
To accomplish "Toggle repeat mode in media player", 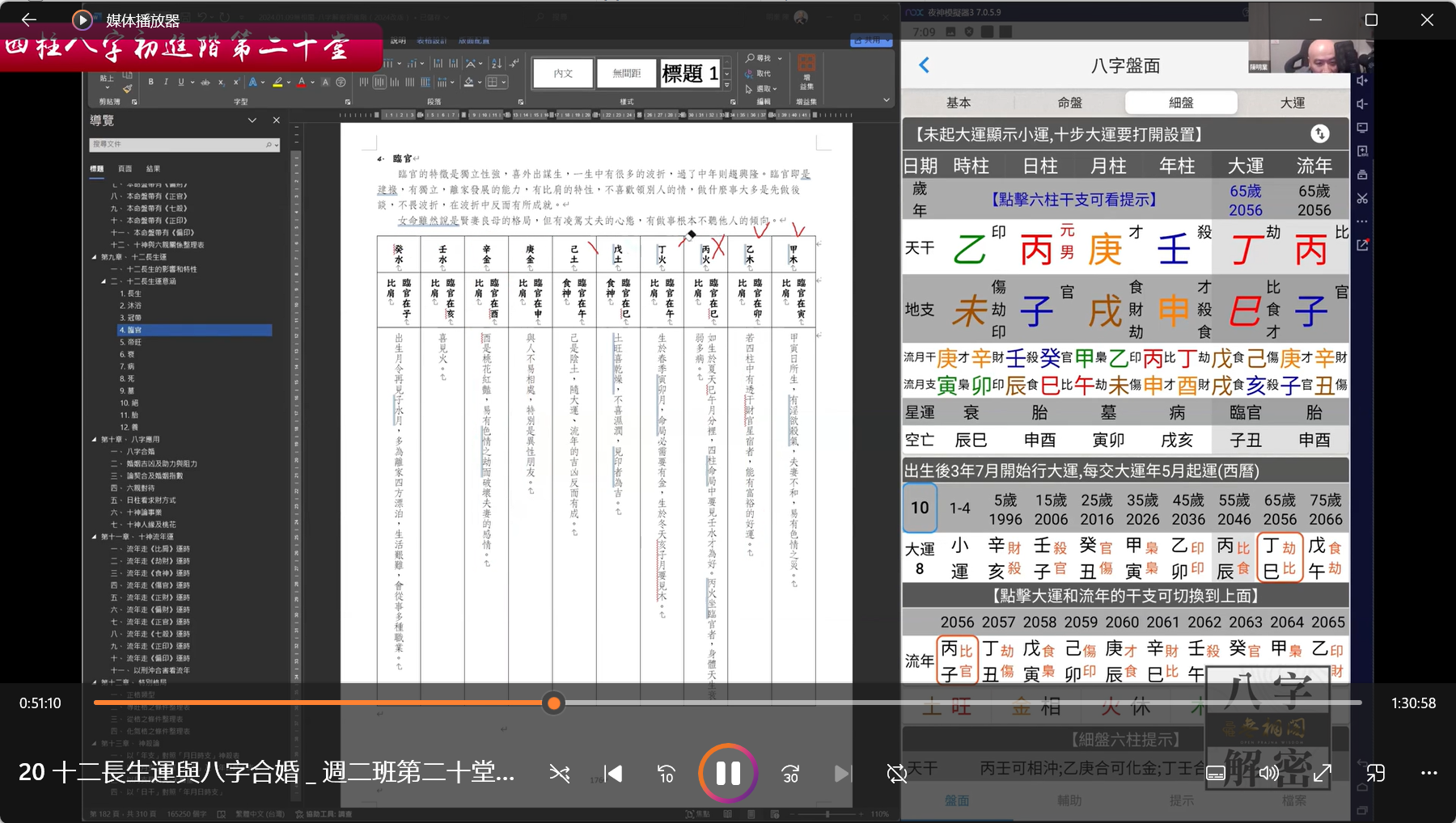I will 896,774.
